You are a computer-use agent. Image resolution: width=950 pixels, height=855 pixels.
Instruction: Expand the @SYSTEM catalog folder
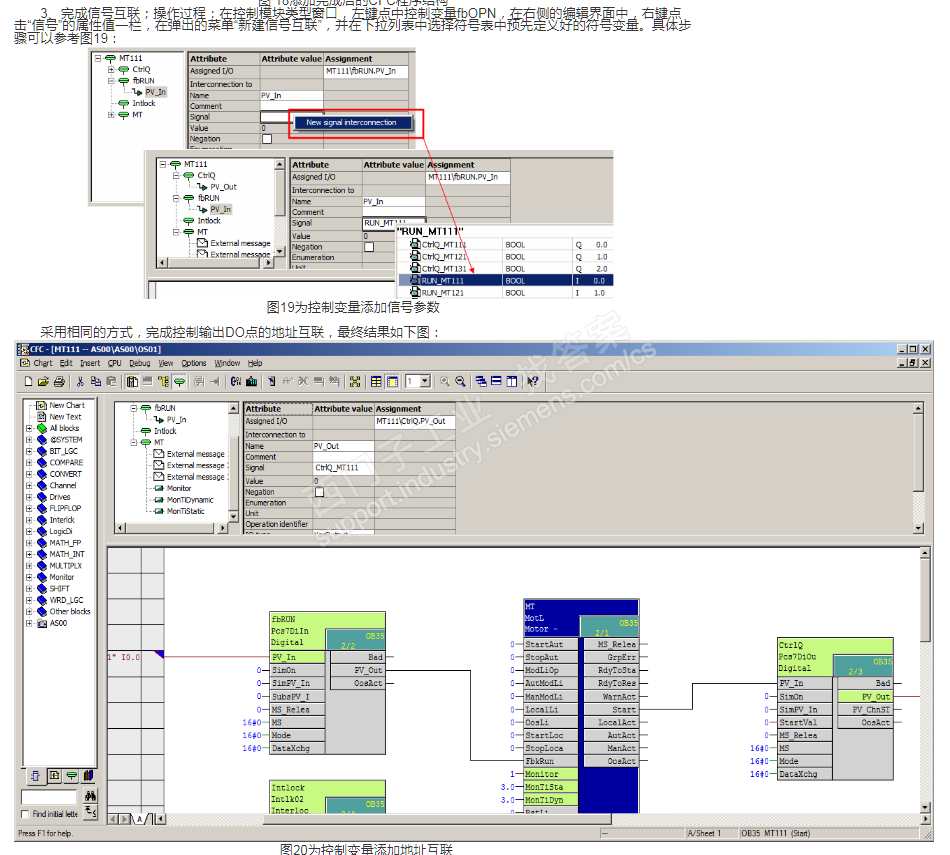pyautogui.click(x=29, y=440)
